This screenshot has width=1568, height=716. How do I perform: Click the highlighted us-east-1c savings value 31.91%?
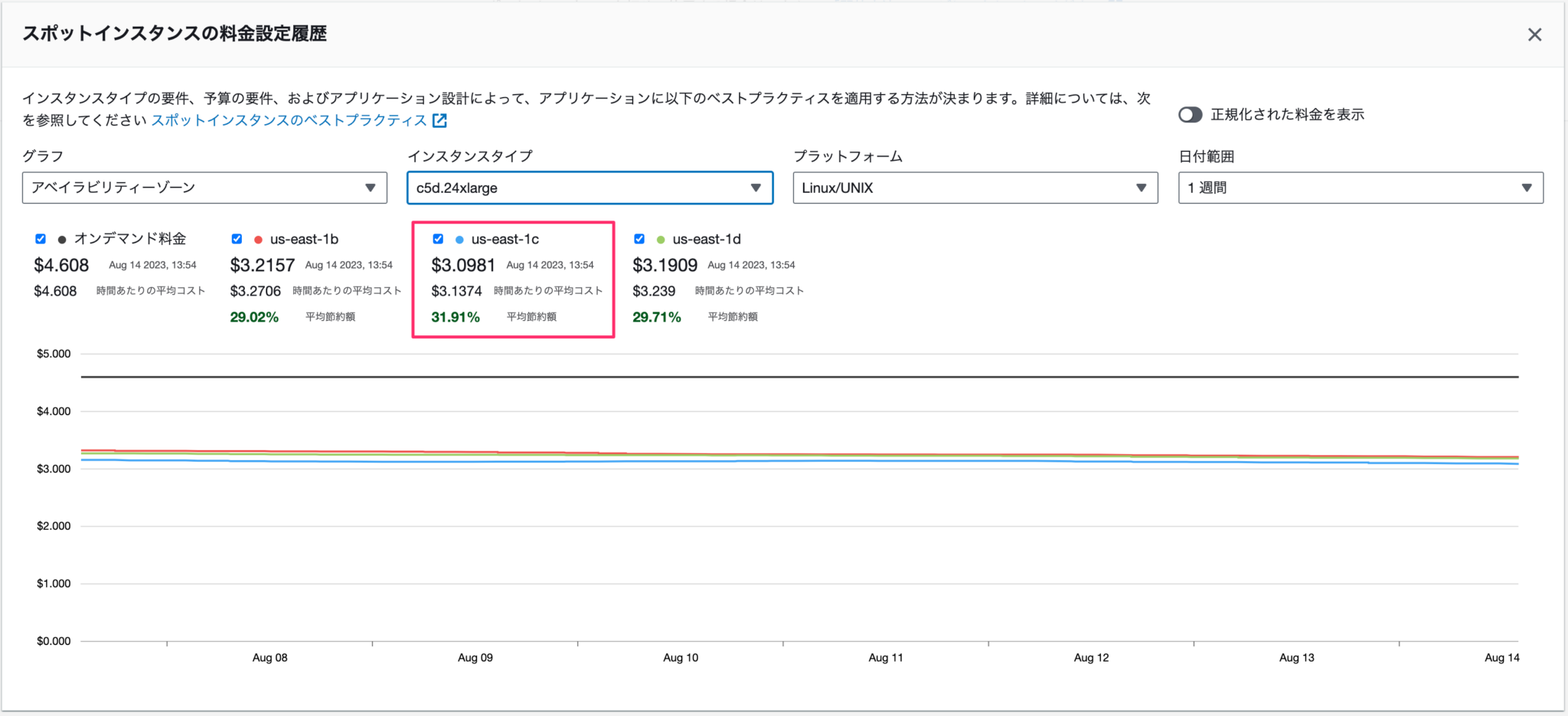[455, 315]
